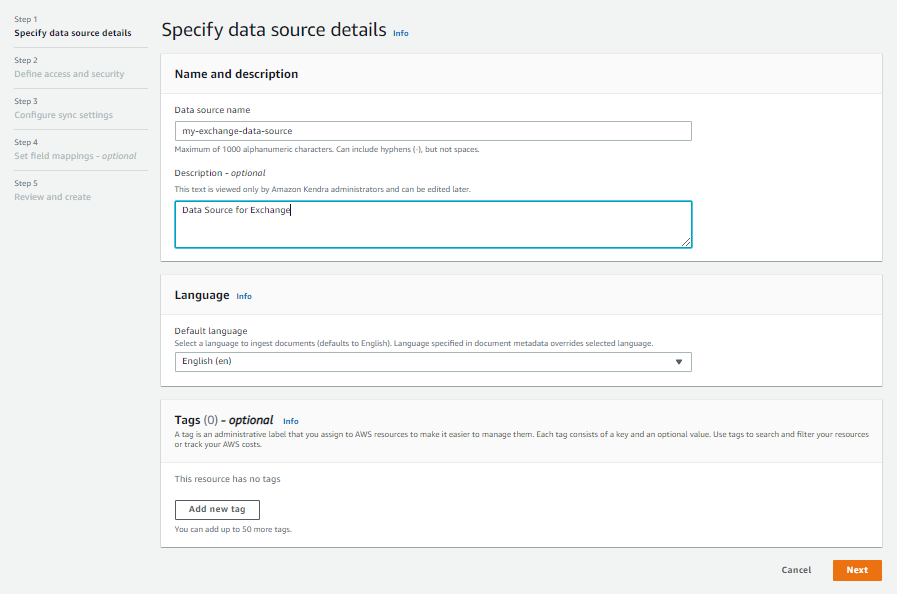Click the Default language label
The image size is (897, 594).
(210, 331)
